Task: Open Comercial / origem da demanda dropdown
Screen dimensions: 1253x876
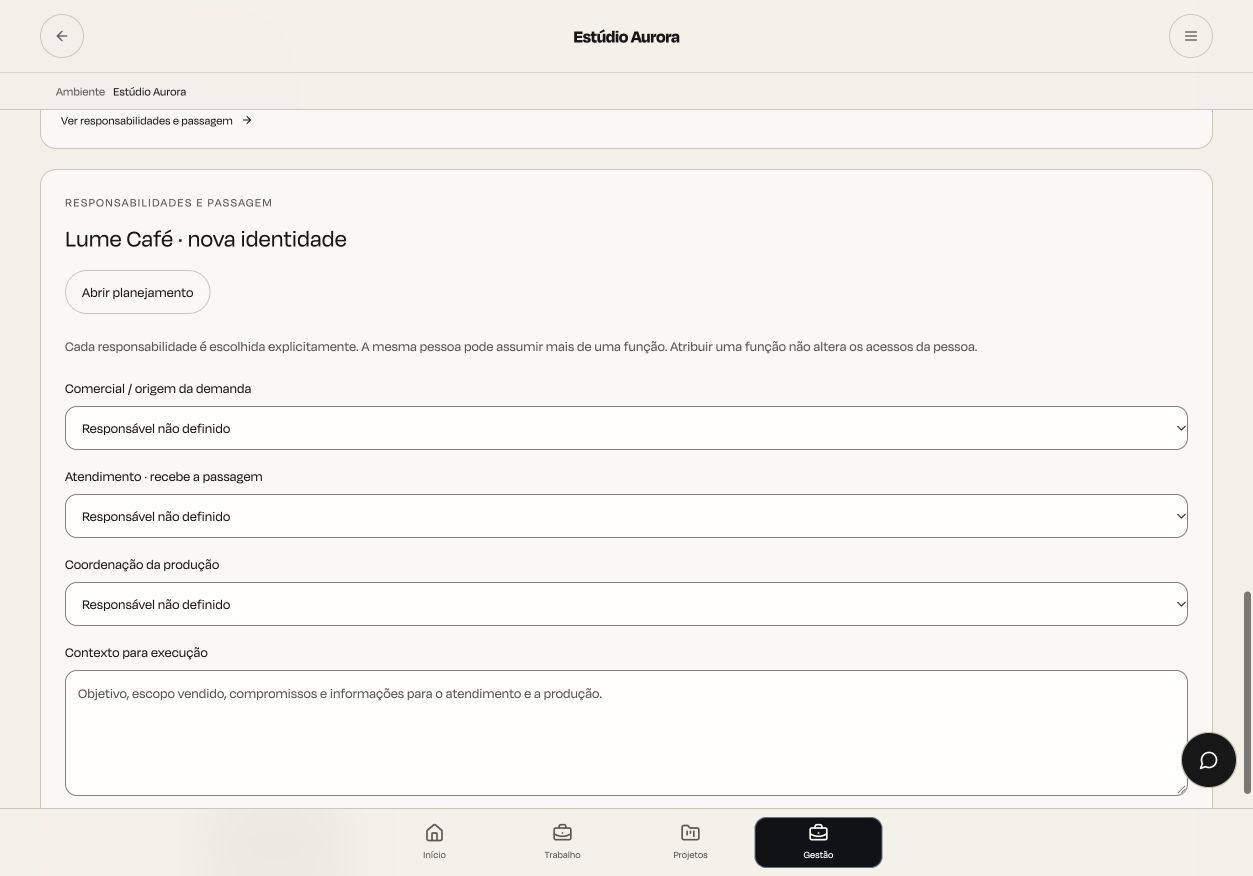Action: point(626,428)
